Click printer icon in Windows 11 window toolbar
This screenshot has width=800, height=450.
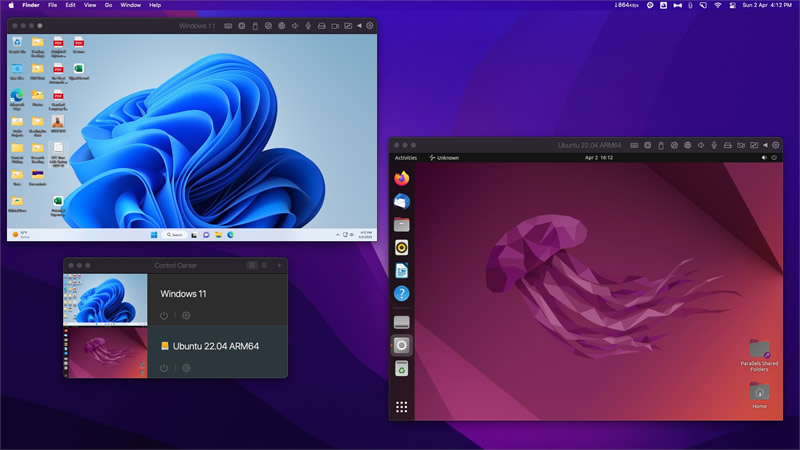321,26
